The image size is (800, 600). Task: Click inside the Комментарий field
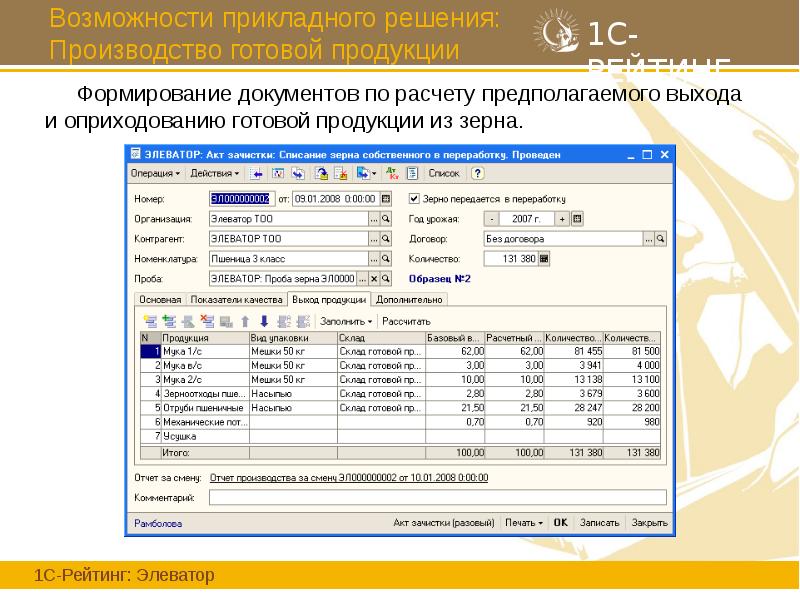pos(400,495)
